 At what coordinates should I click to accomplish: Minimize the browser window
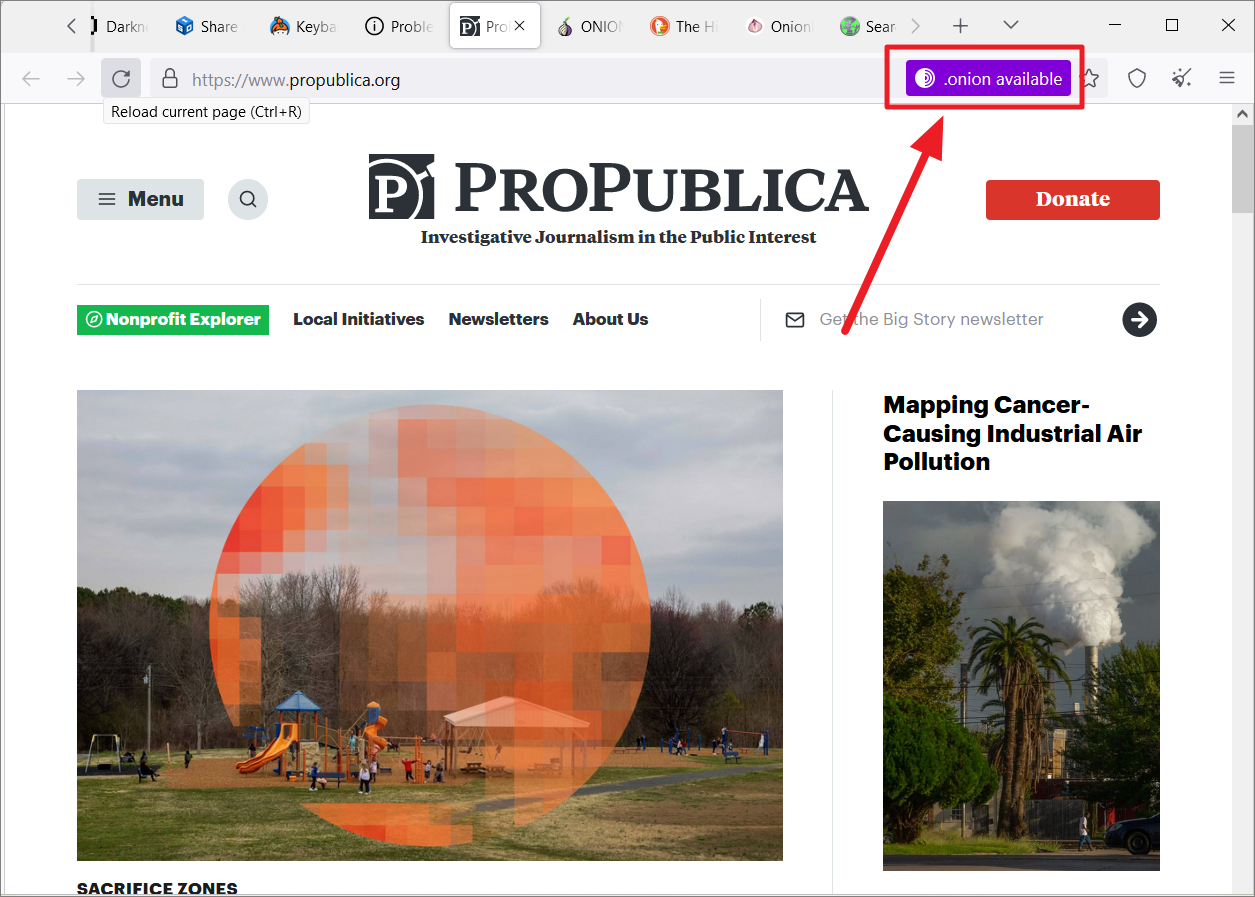click(x=1115, y=25)
